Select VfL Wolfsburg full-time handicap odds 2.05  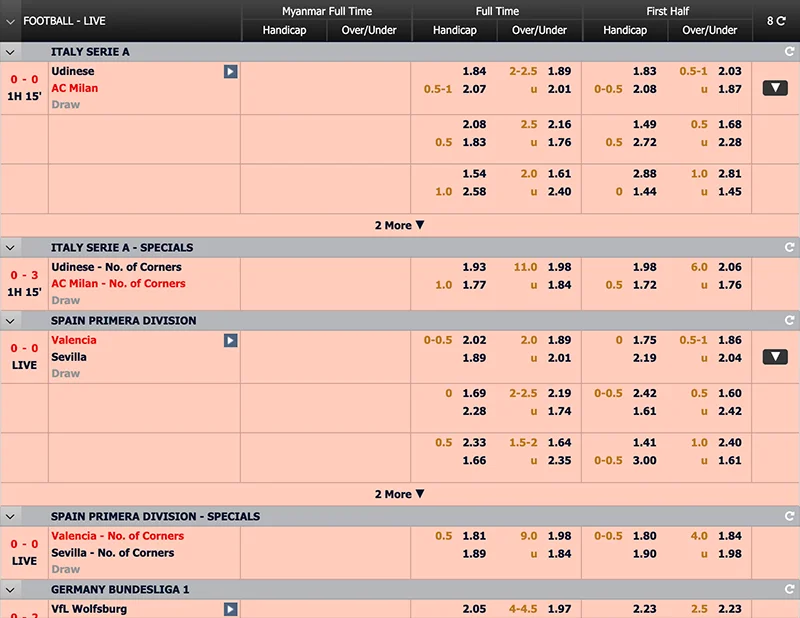point(474,609)
